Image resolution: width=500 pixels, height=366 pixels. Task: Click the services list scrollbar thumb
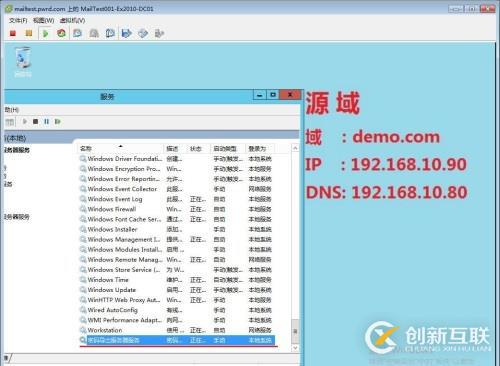(x=295, y=331)
